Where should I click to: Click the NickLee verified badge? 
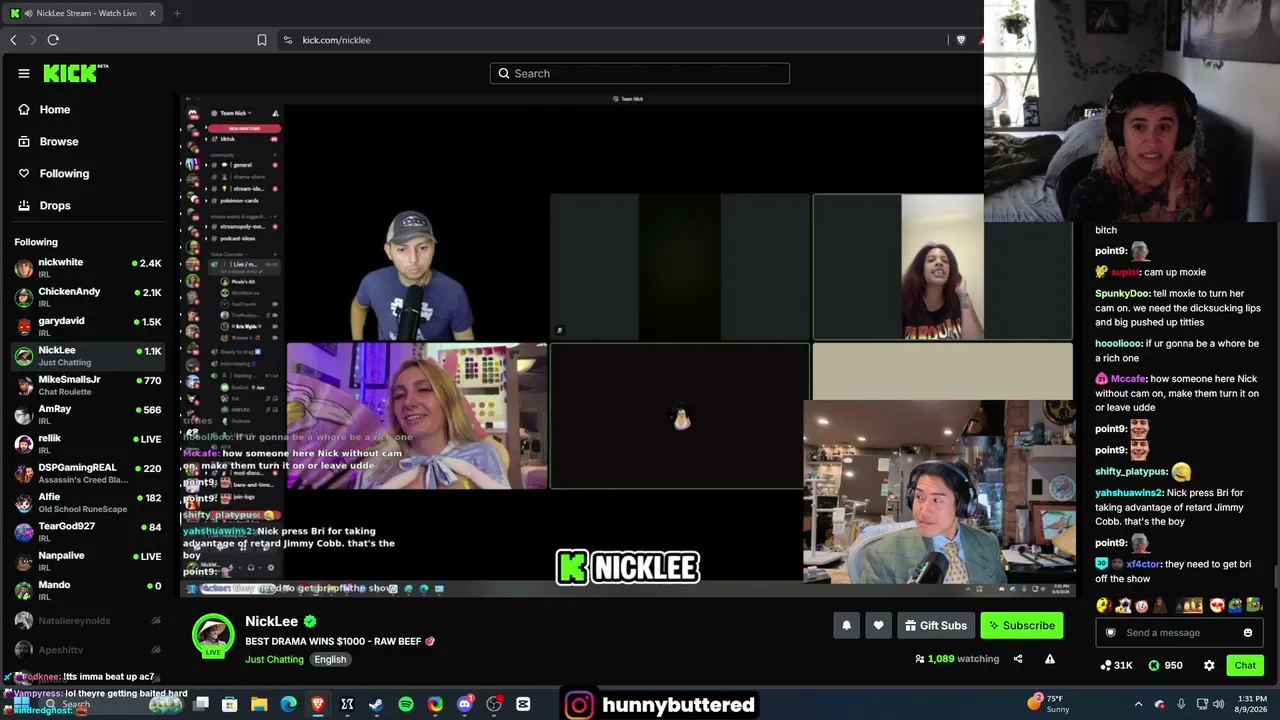pyautogui.click(x=310, y=622)
